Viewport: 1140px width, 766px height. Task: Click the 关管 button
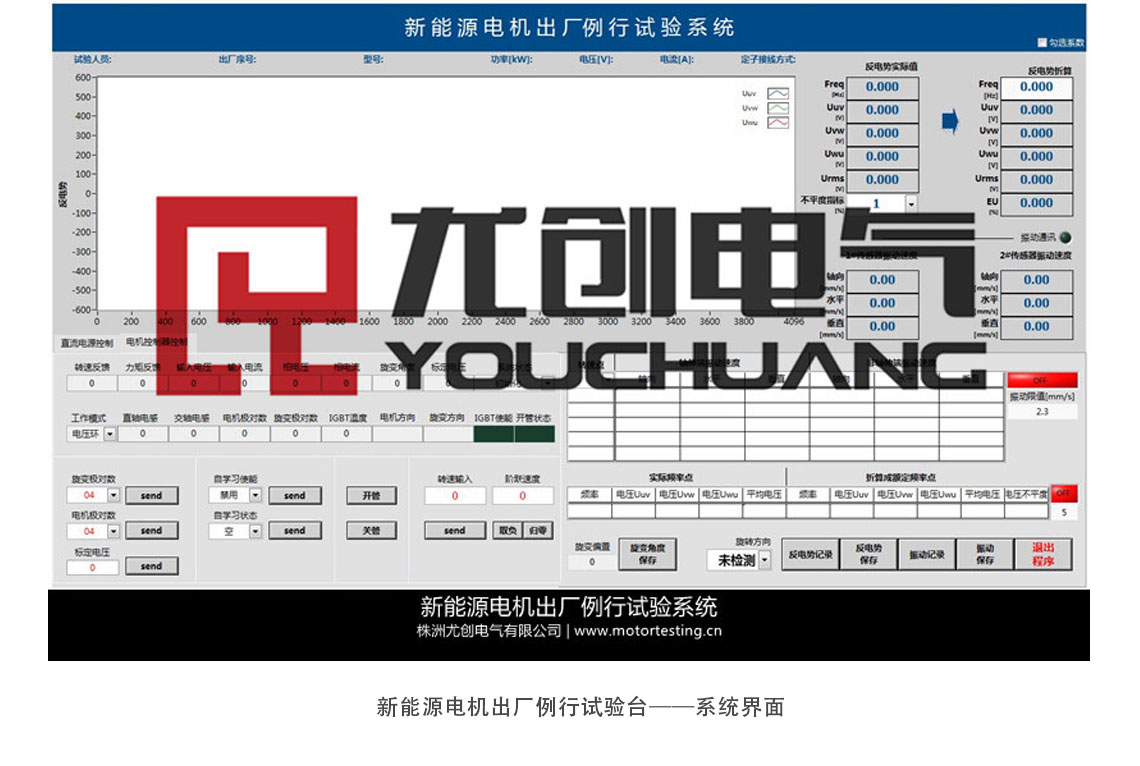point(372,531)
